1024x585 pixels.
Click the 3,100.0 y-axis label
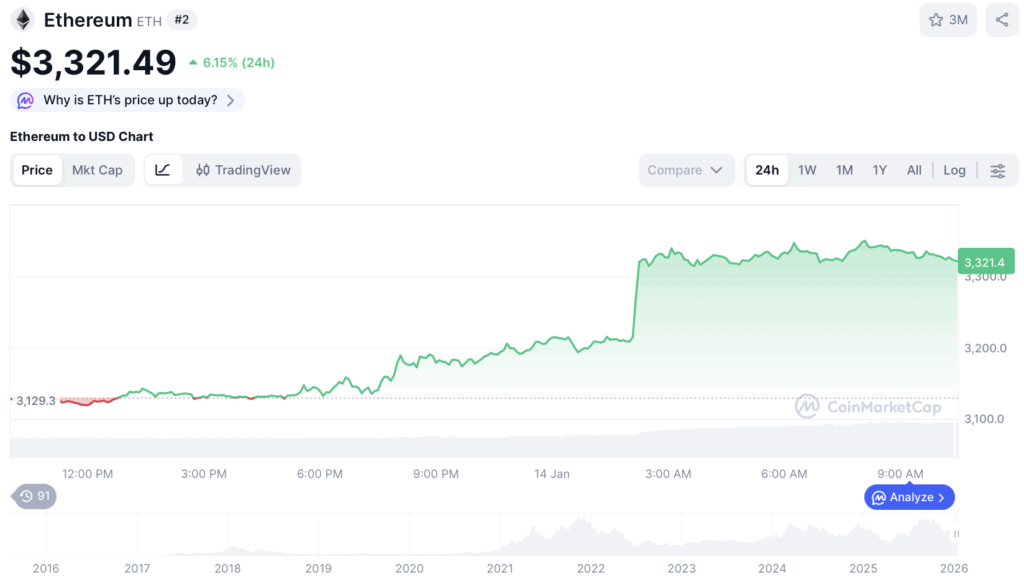[x=984, y=419]
